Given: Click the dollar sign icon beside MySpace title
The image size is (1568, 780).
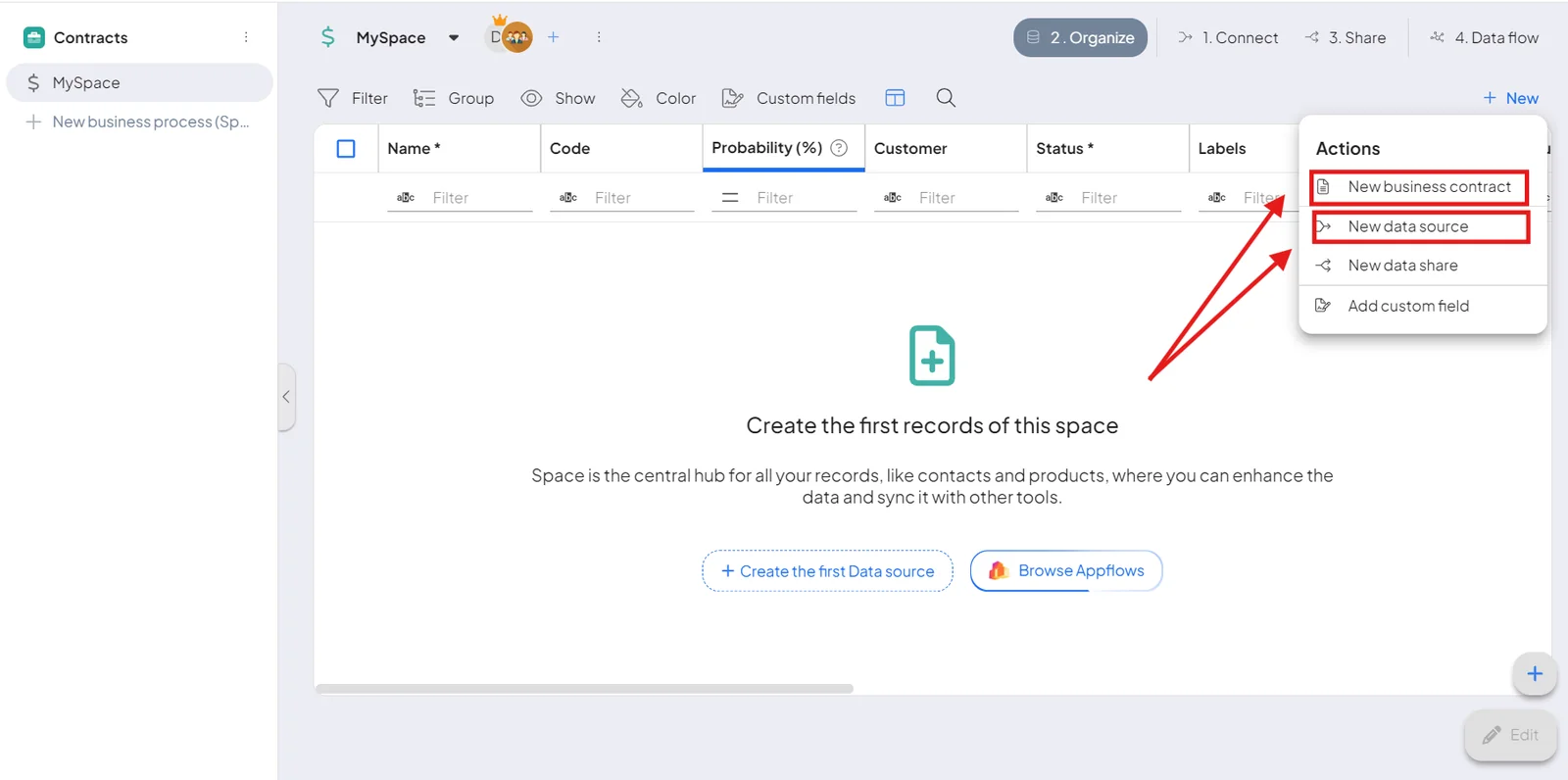Looking at the screenshot, I should pos(327,37).
